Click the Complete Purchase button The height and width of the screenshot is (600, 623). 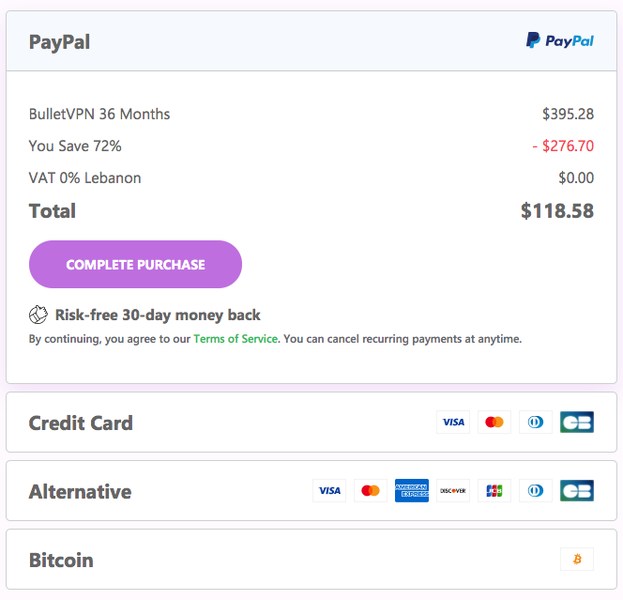[135, 264]
